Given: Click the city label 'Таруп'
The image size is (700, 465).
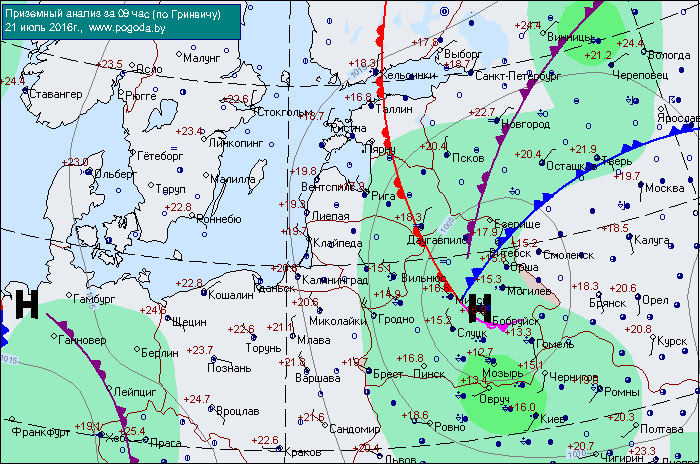Looking at the screenshot, I should pyautogui.click(x=170, y=189).
